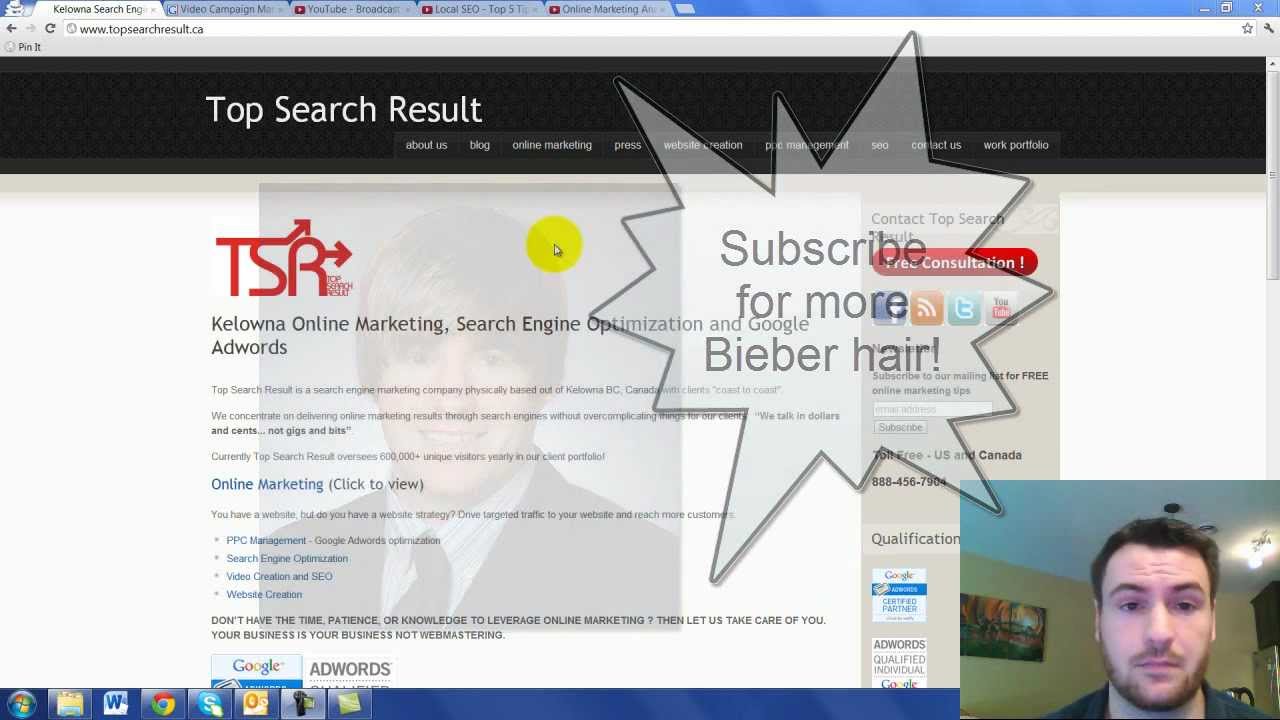Reload the page with the refresh icon

tap(50, 29)
